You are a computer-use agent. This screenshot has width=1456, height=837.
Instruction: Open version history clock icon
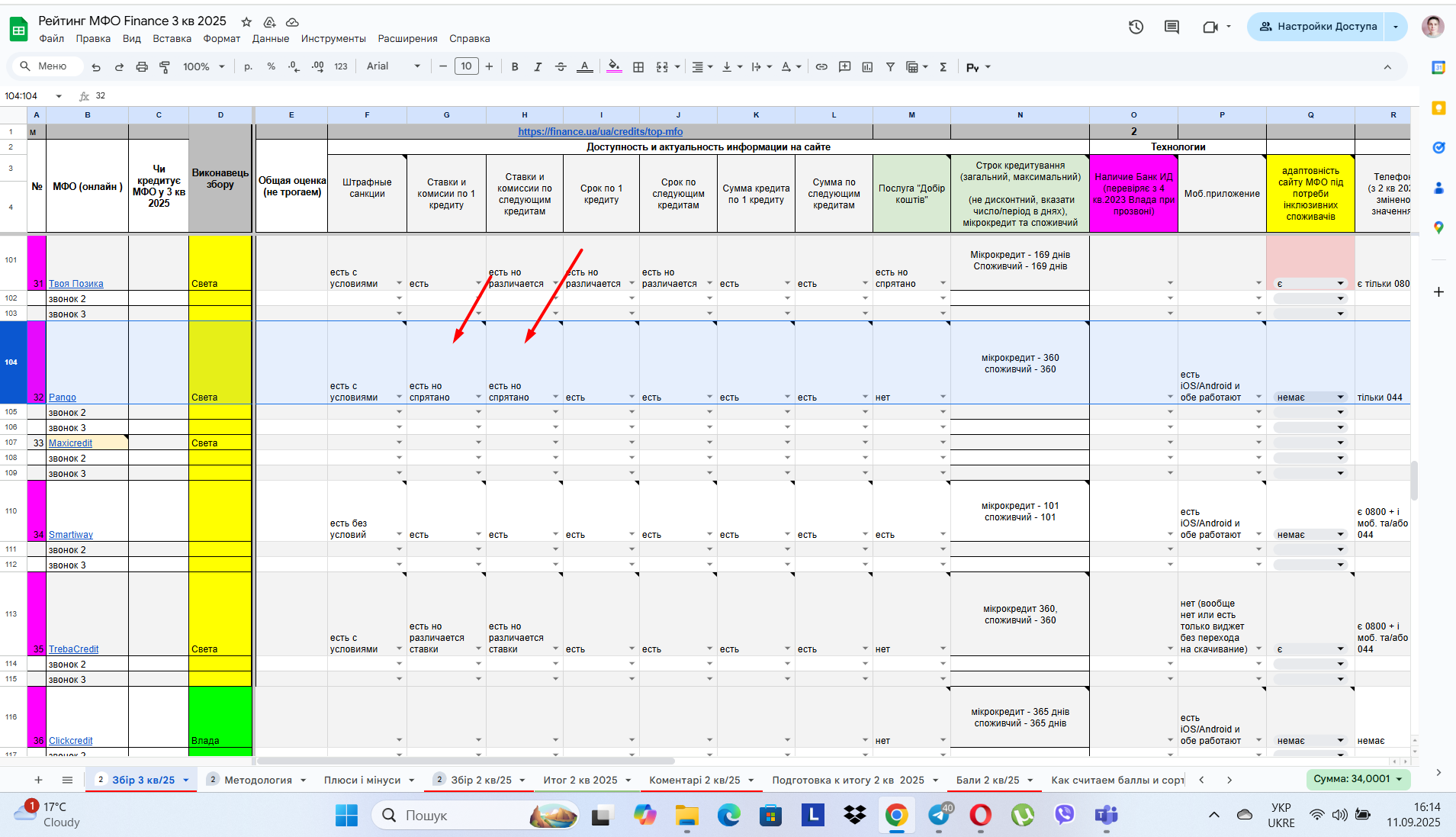pyautogui.click(x=1136, y=27)
